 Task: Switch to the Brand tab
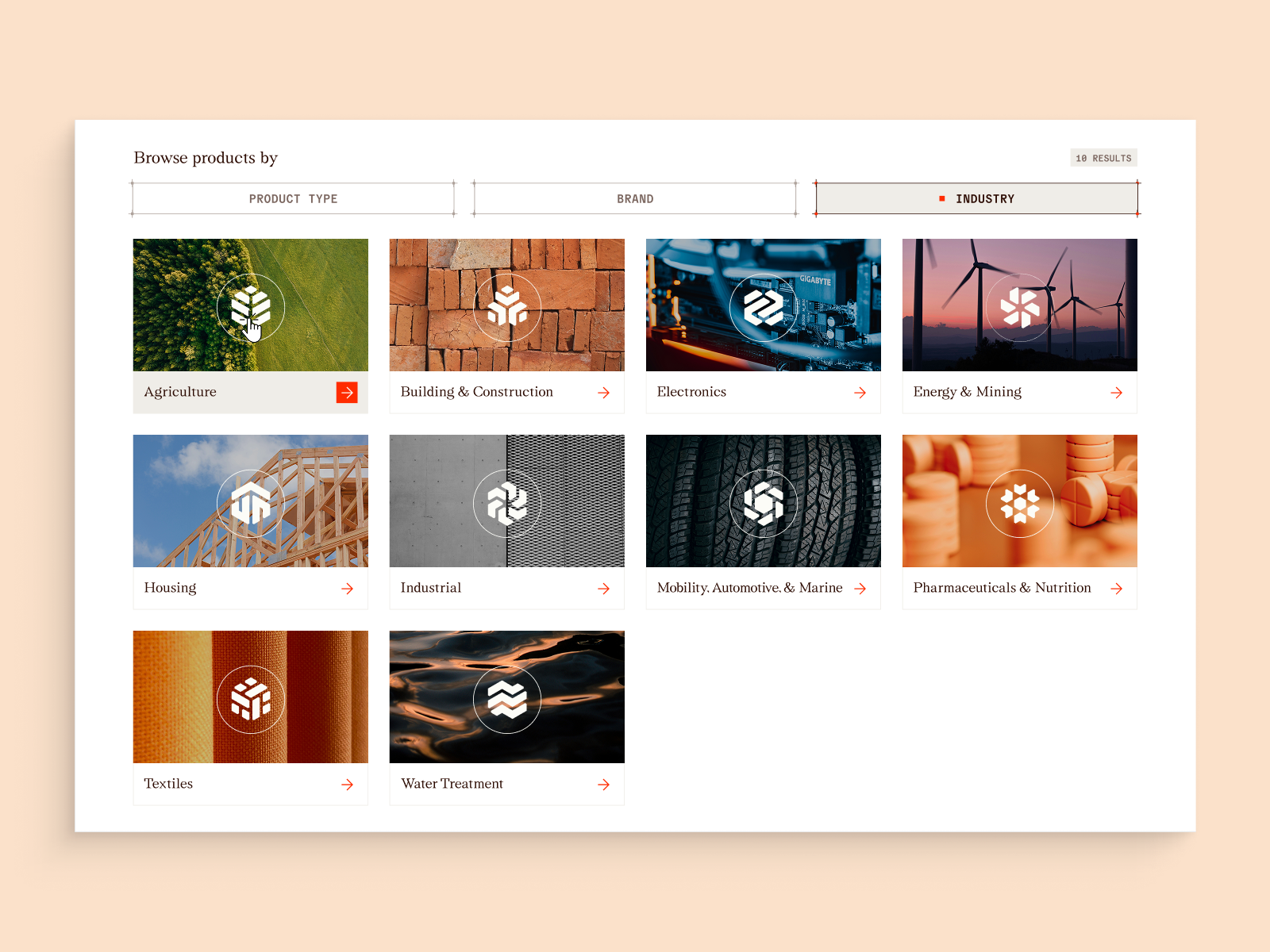pyautogui.click(x=635, y=199)
